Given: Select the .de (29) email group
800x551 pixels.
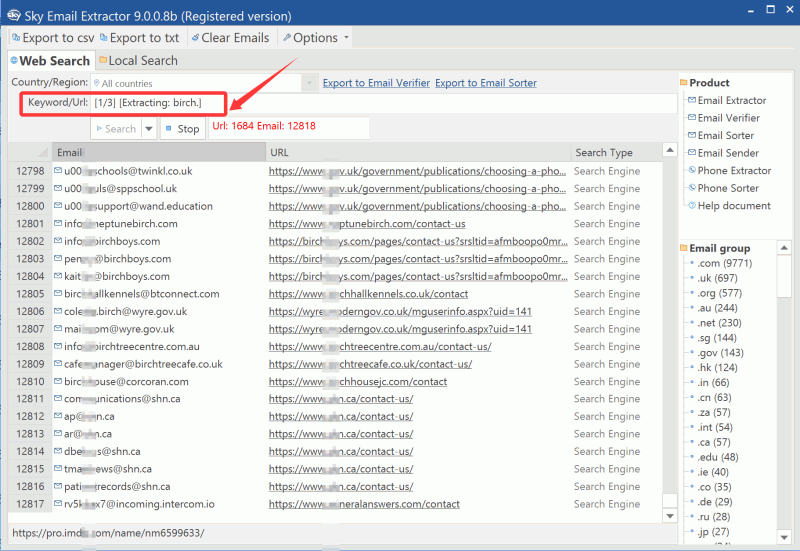Looking at the screenshot, I should [715, 502].
